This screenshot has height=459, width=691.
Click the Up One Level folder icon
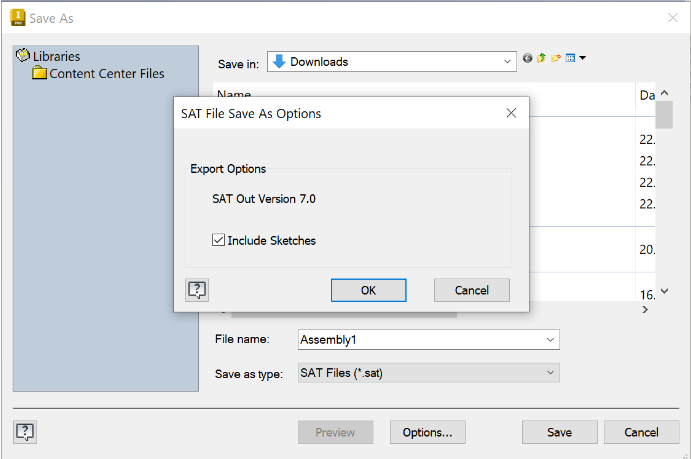pos(541,59)
